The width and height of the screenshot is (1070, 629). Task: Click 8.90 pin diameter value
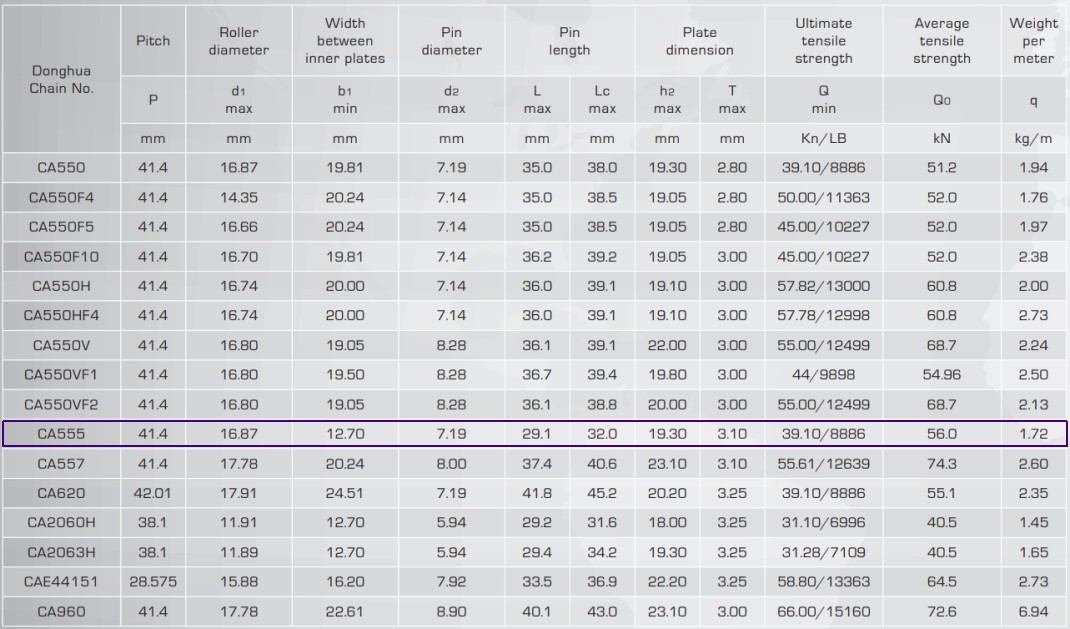pyautogui.click(x=451, y=612)
